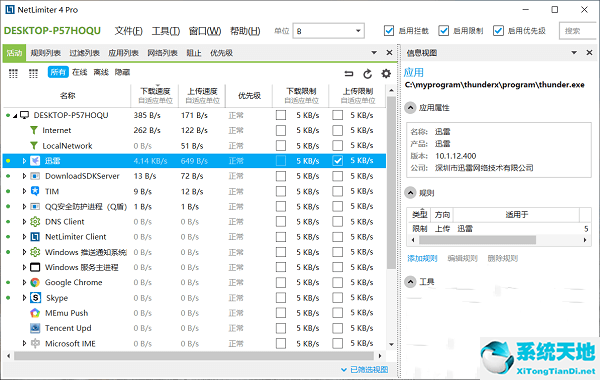Expand the 迅雷 tree row
The height and width of the screenshot is (380, 600).
click(24, 161)
